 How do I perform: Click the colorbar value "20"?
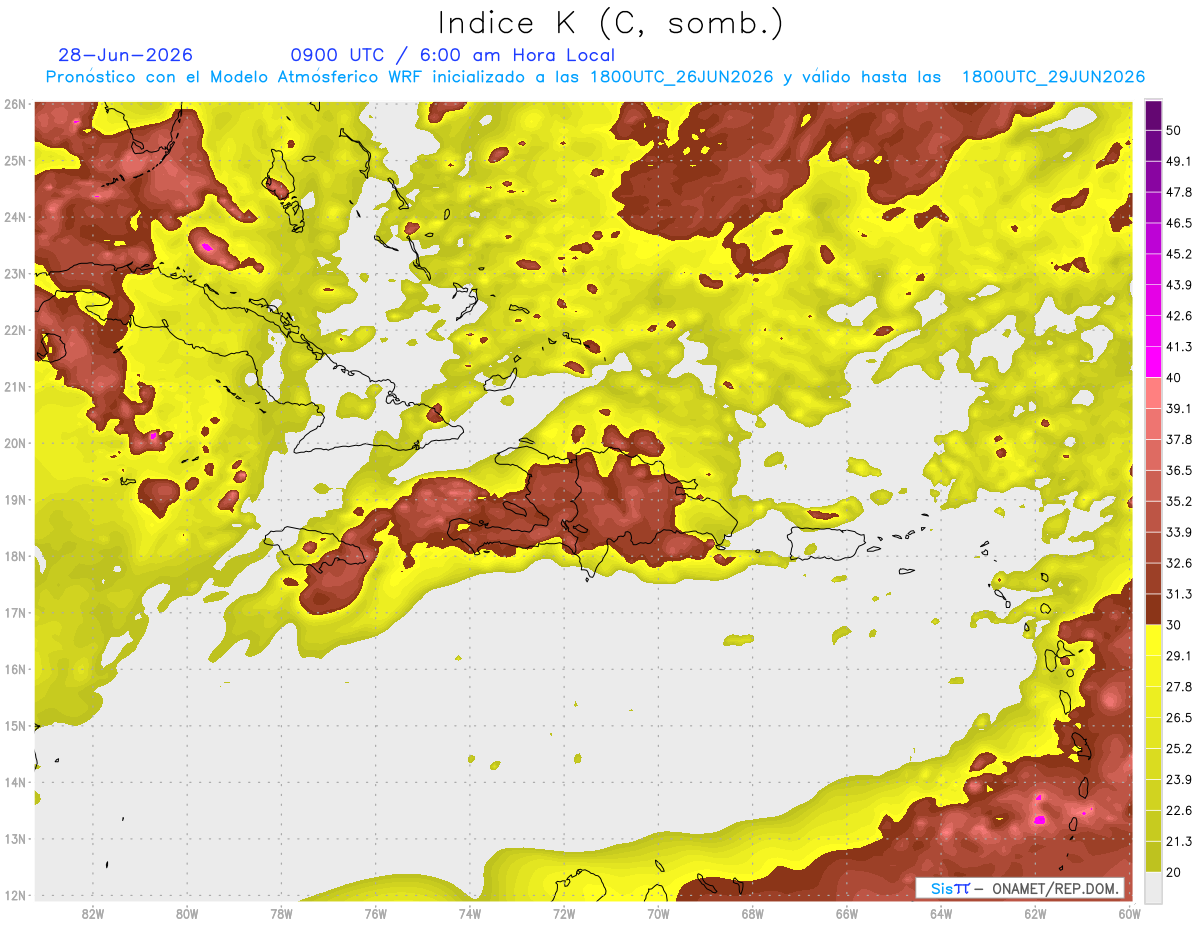[x=1174, y=872]
